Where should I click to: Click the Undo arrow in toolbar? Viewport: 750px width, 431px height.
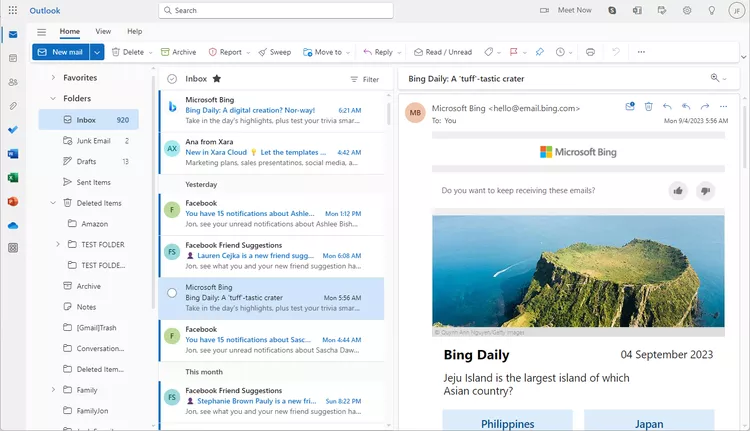(616, 52)
